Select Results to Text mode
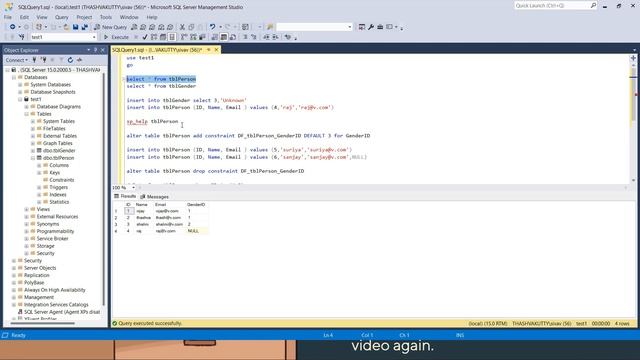Image resolution: width=640 pixels, height=360 pixels. tap(214, 37)
